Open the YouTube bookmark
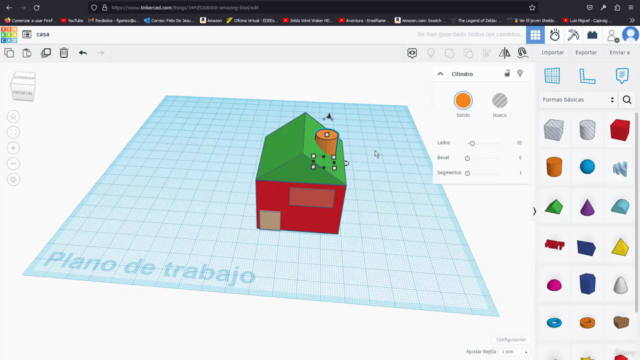The height and width of the screenshot is (360, 640). (x=72, y=20)
